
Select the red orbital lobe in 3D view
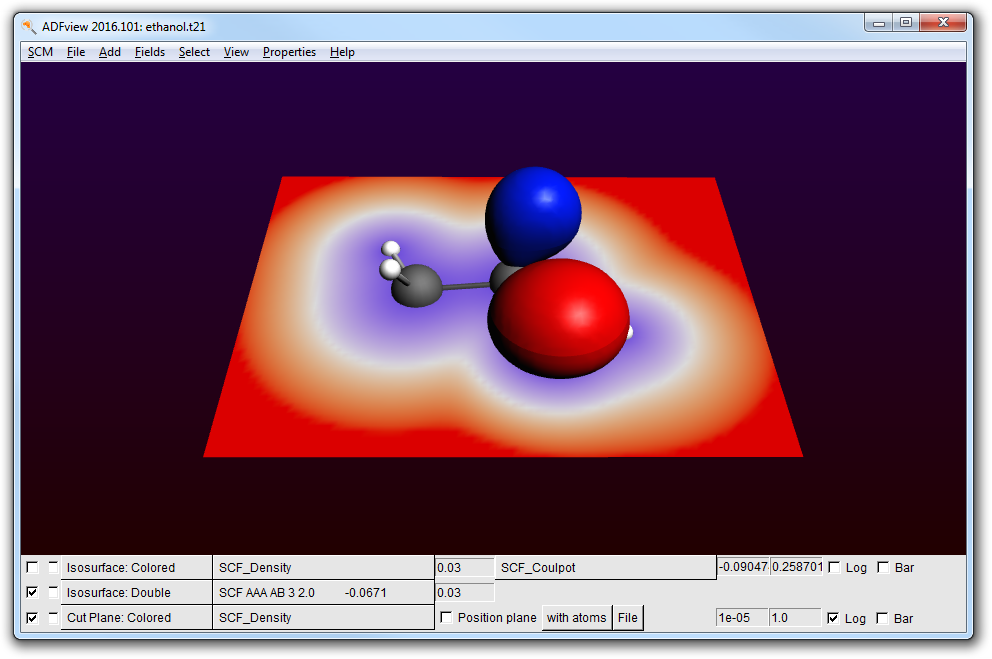(559, 318)
